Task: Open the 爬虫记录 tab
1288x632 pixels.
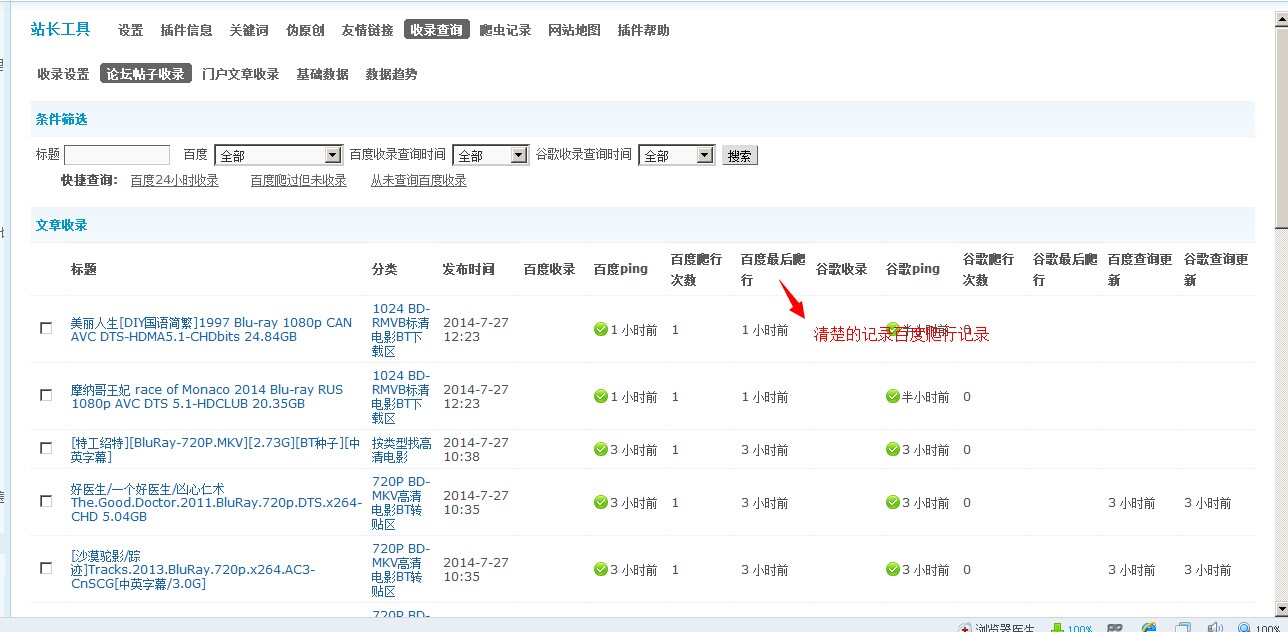Action: click(x=506, y=30)
